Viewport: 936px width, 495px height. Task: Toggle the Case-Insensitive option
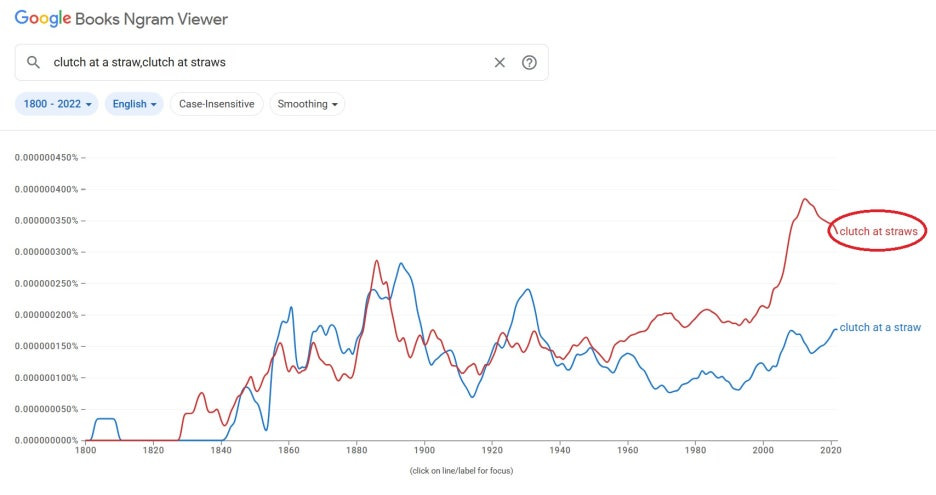[217, 104]
